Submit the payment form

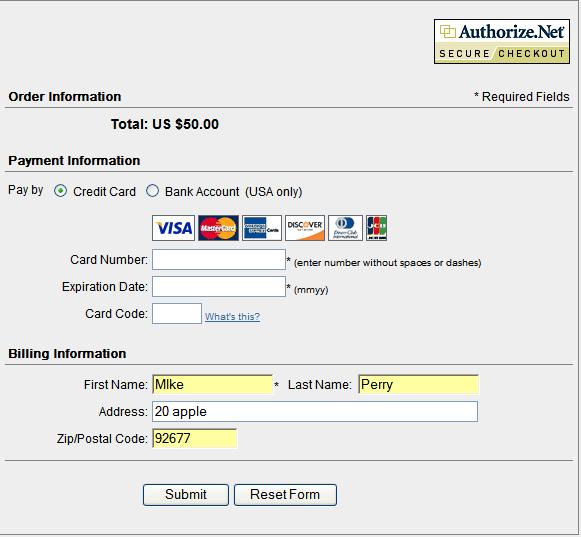coord(186,495)
